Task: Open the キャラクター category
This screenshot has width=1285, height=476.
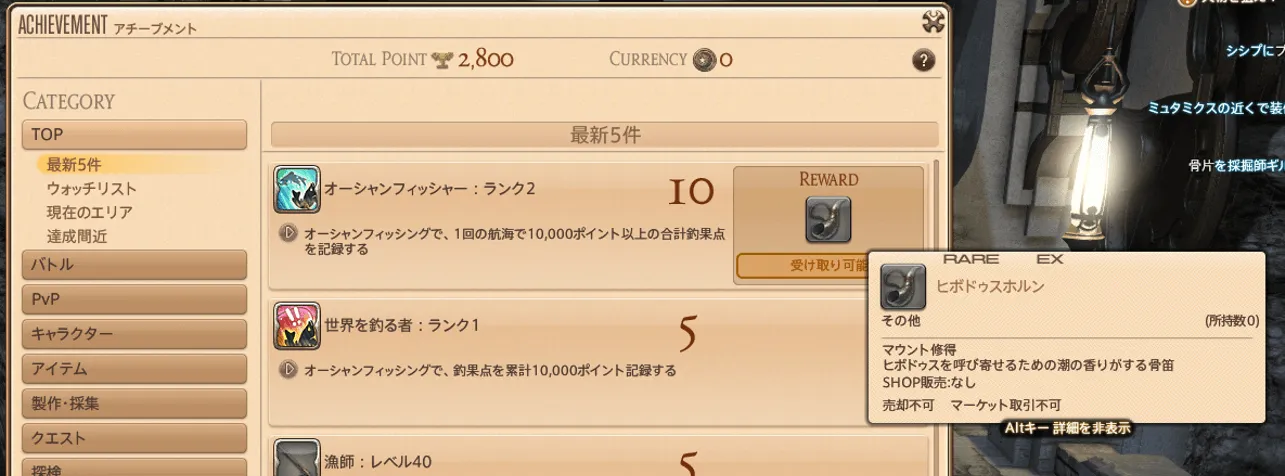Action: click(x=134, y=334)
